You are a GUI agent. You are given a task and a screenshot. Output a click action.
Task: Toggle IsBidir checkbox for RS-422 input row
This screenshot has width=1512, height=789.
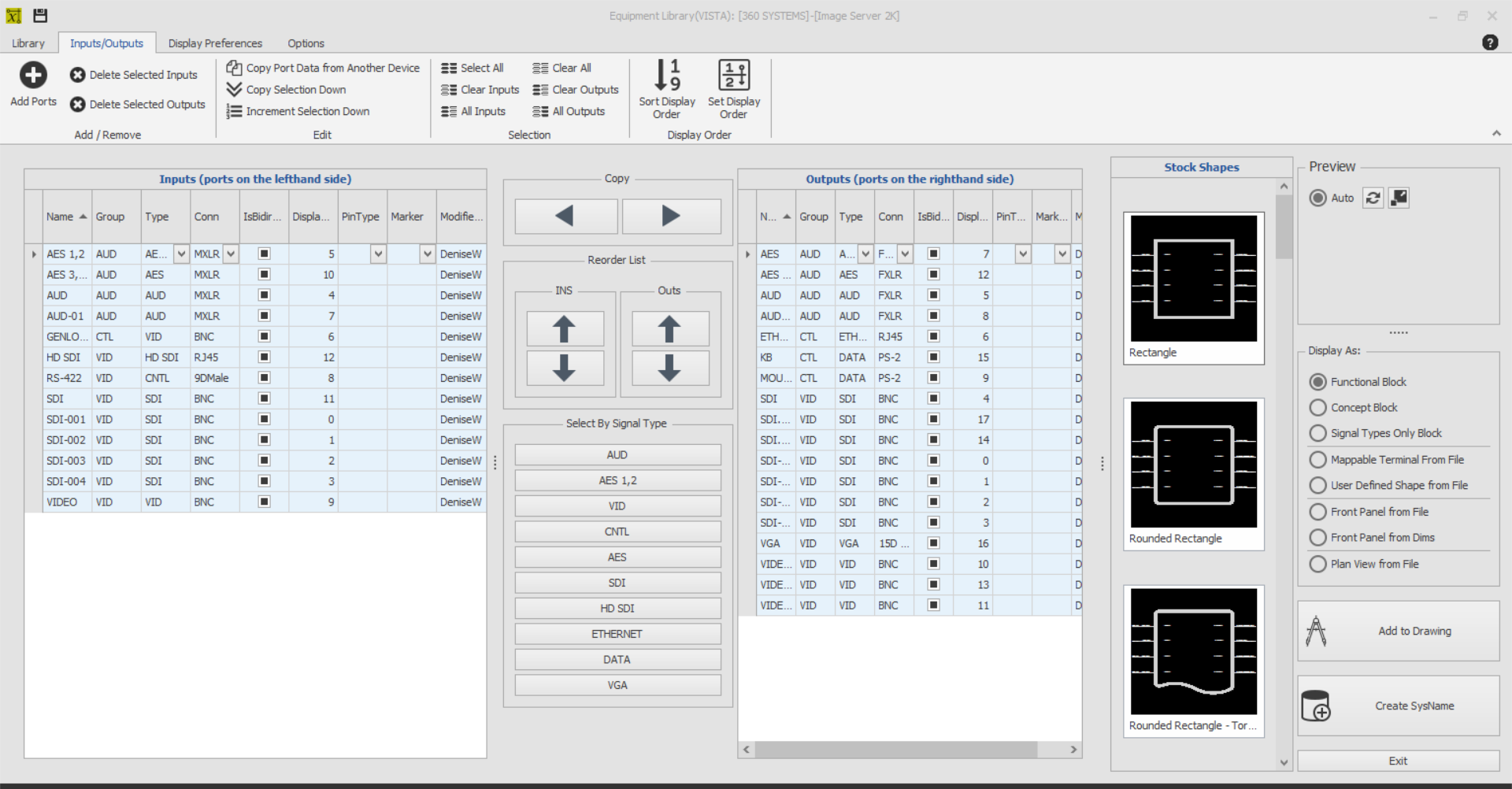point(264,378)
